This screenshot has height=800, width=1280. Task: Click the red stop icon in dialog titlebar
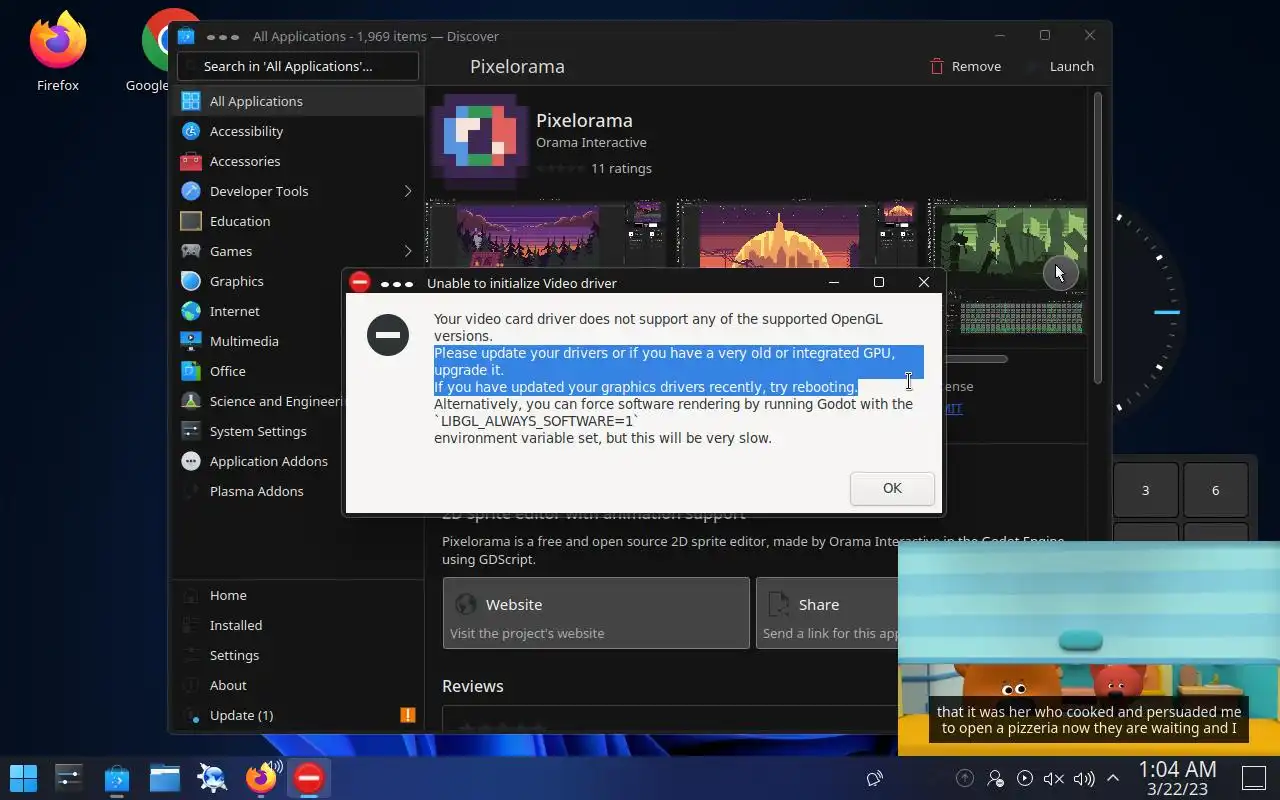click(360, 282)
